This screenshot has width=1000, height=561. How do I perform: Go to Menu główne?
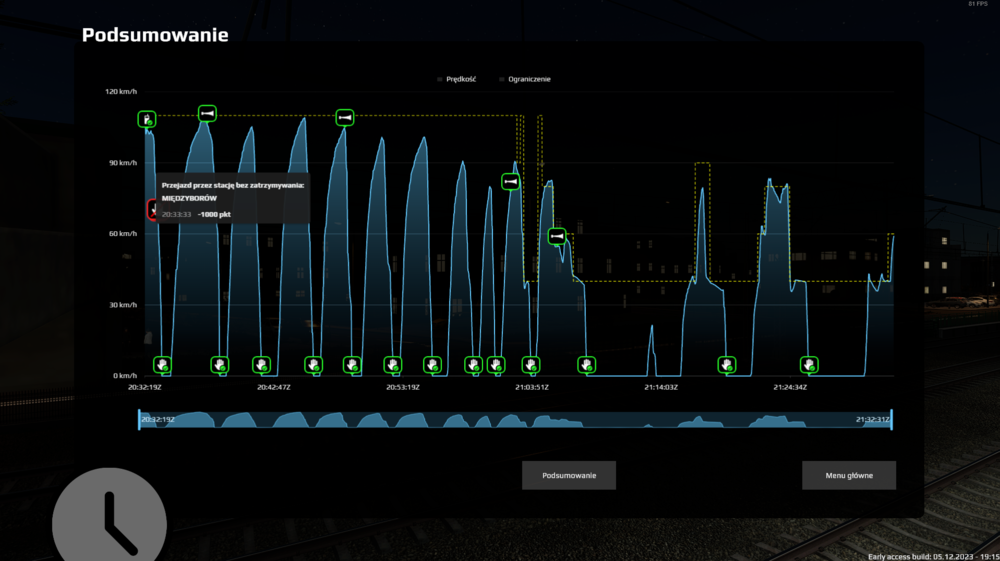click(x=848, y=476)
